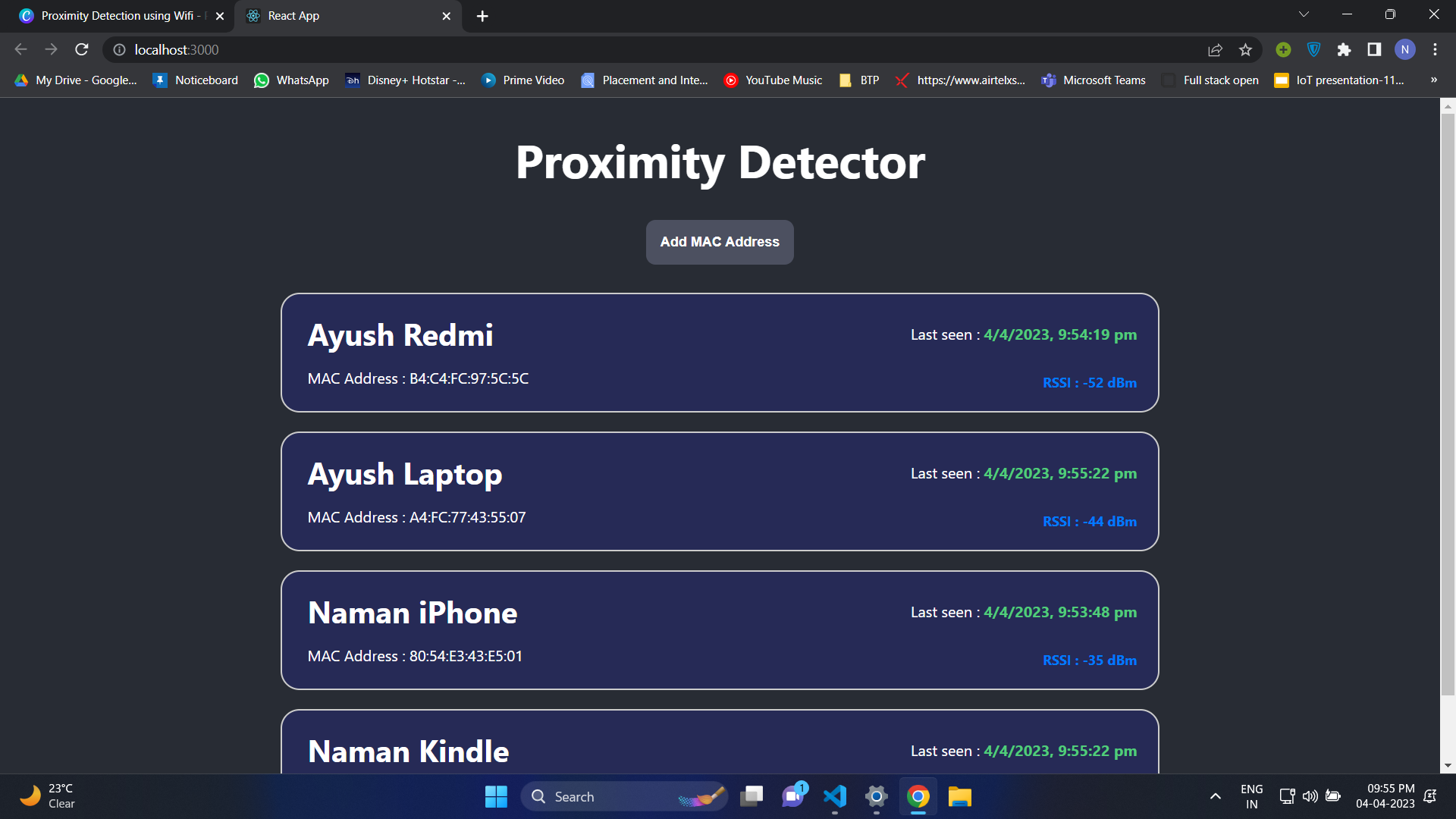Open the Prime Video bookmark
1456x819 pixels.
coord(522,80)
